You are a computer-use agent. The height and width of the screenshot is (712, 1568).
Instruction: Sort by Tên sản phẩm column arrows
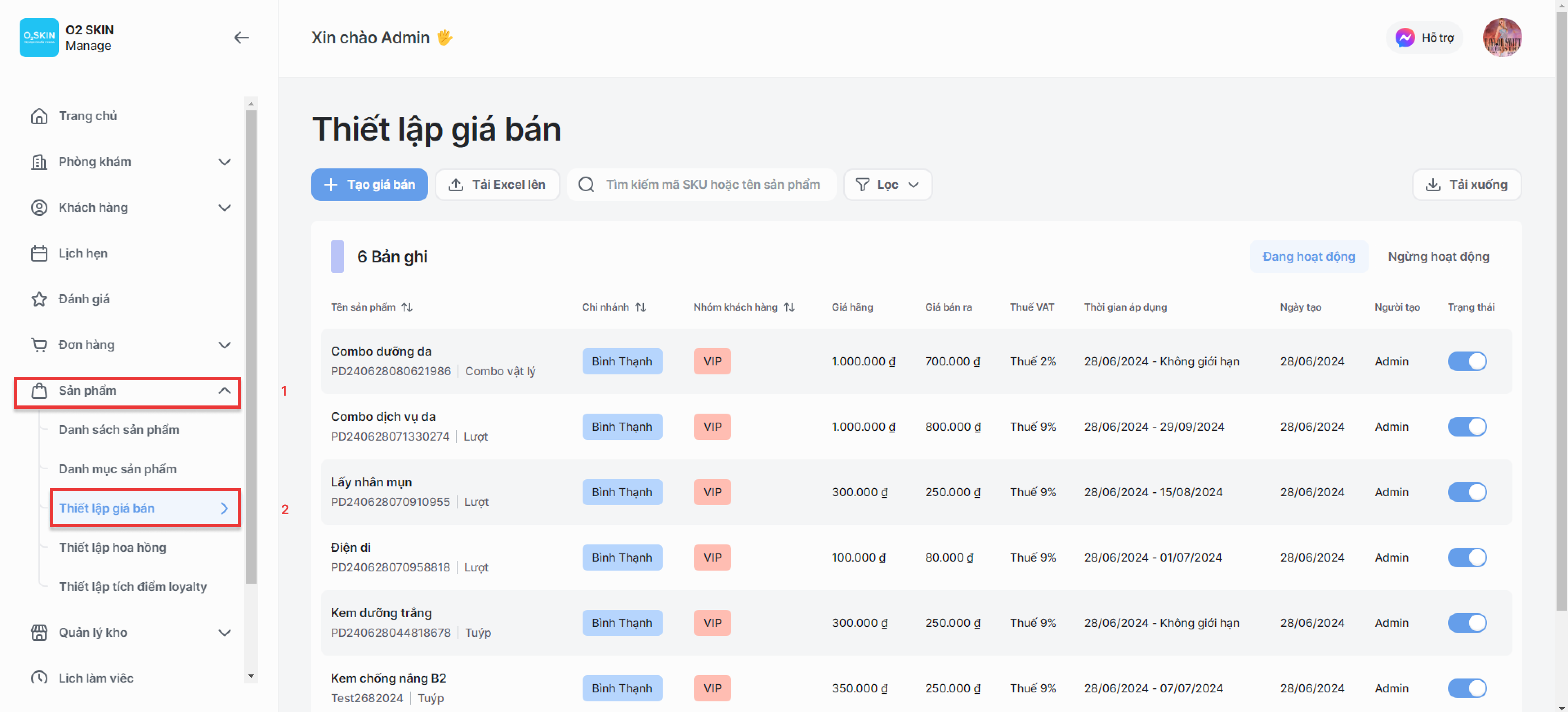pyautogui.click(x=407, y=308)
